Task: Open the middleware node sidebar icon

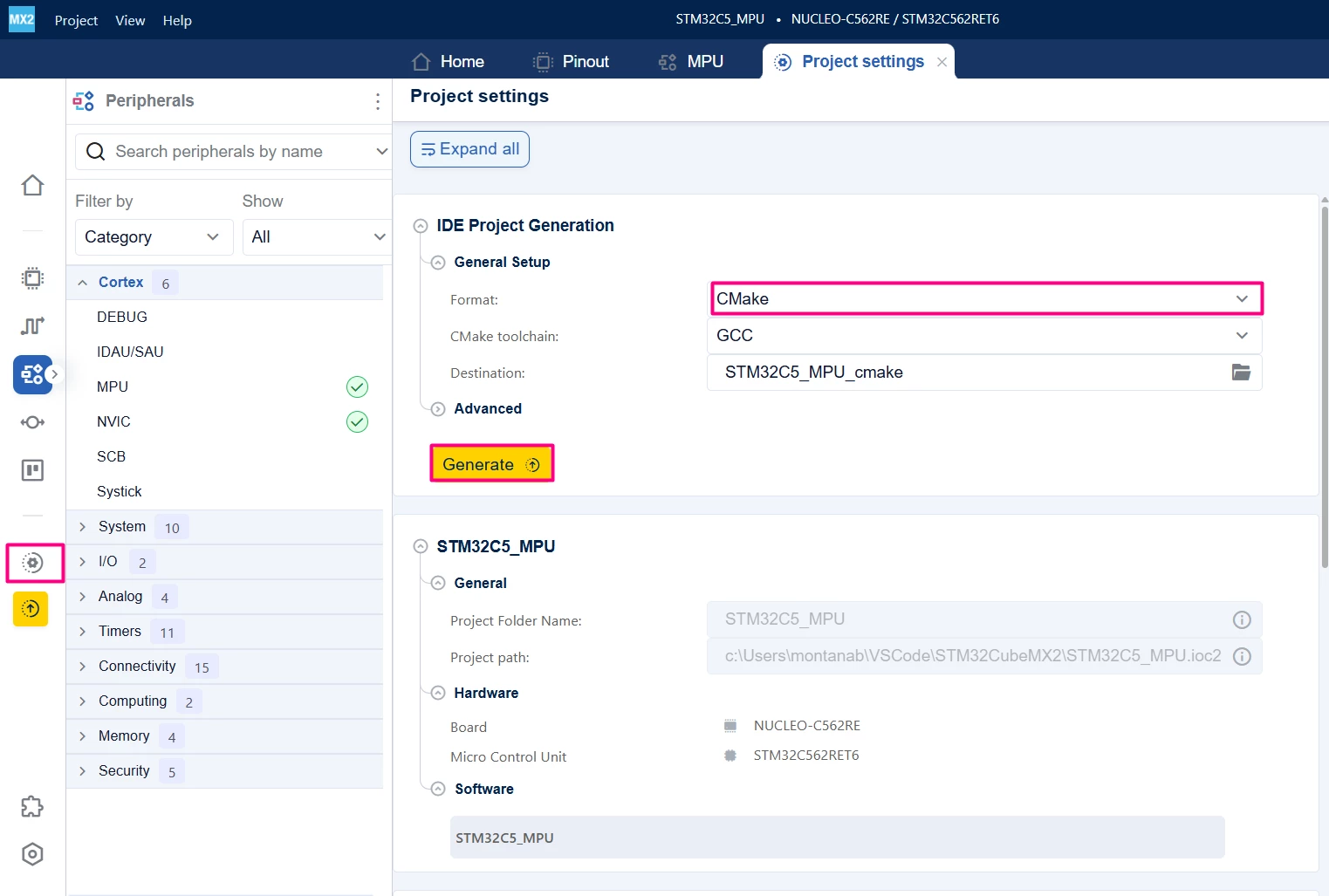Action: pos(32,422)
